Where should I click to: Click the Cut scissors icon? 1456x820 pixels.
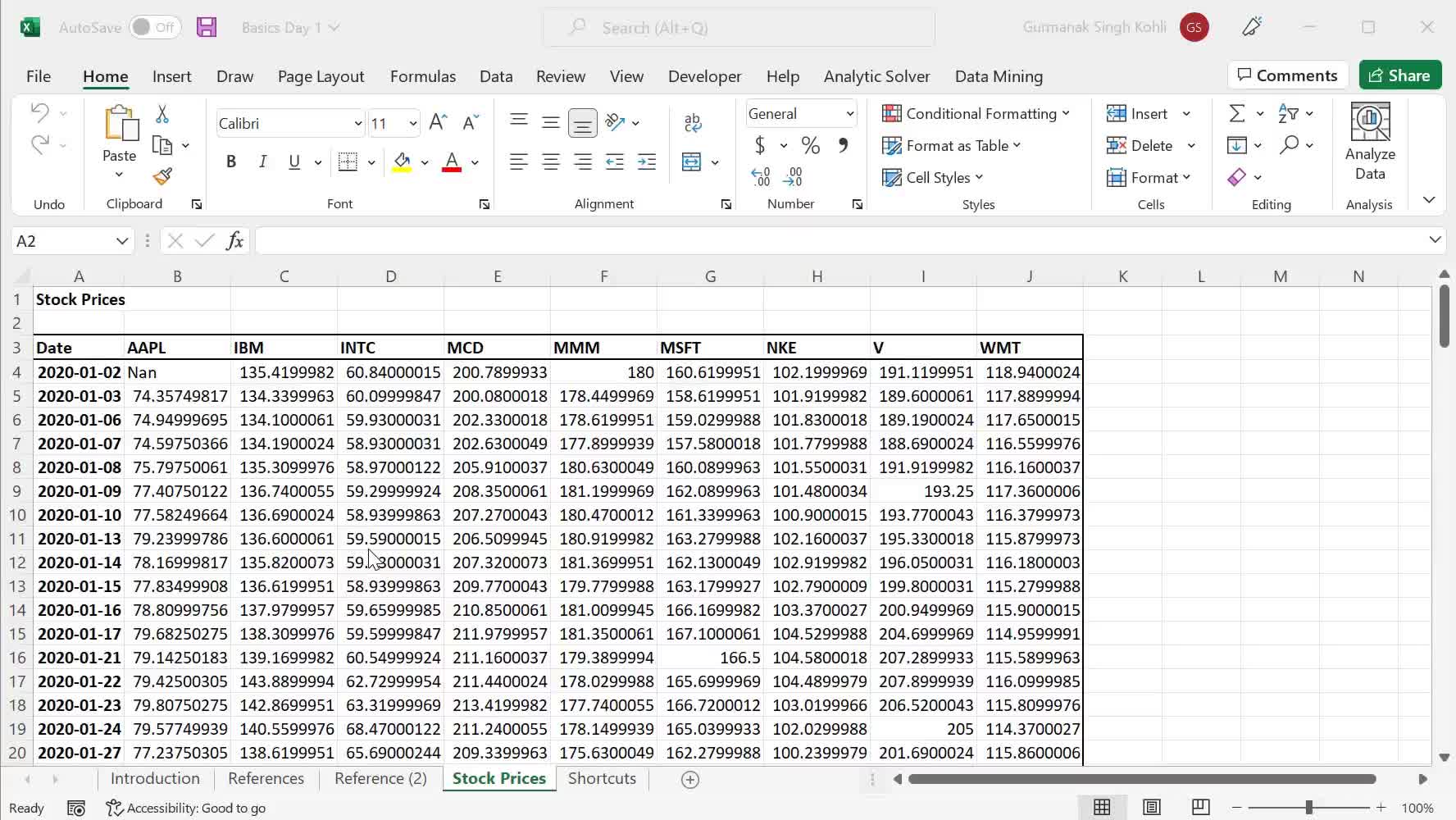[162, 114]
